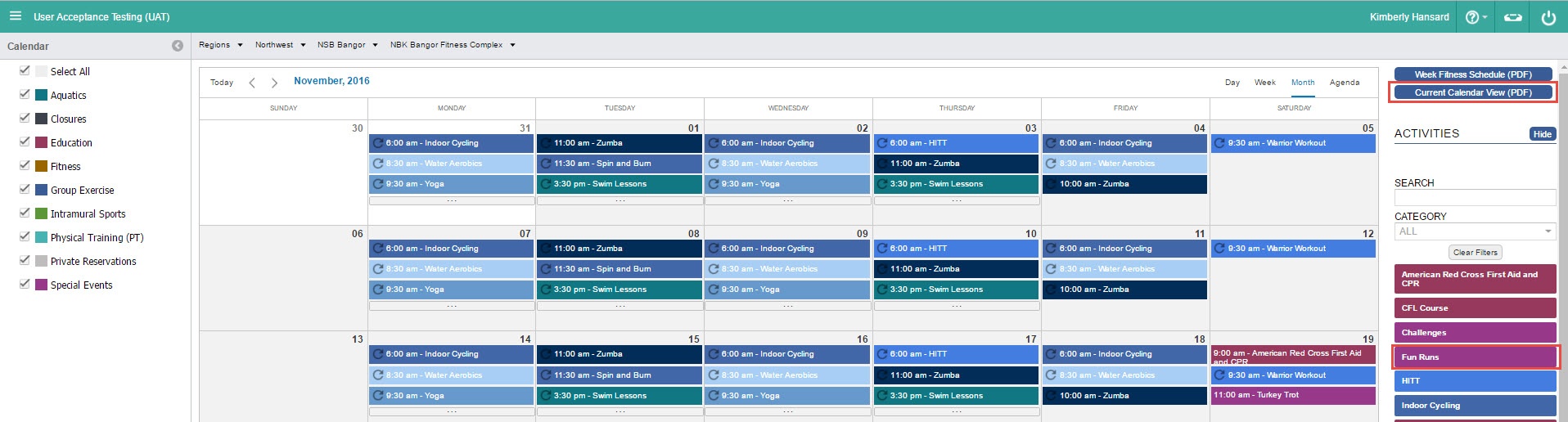Click the link chain icon in header
1568x422 pixels.
[1513, 17]
